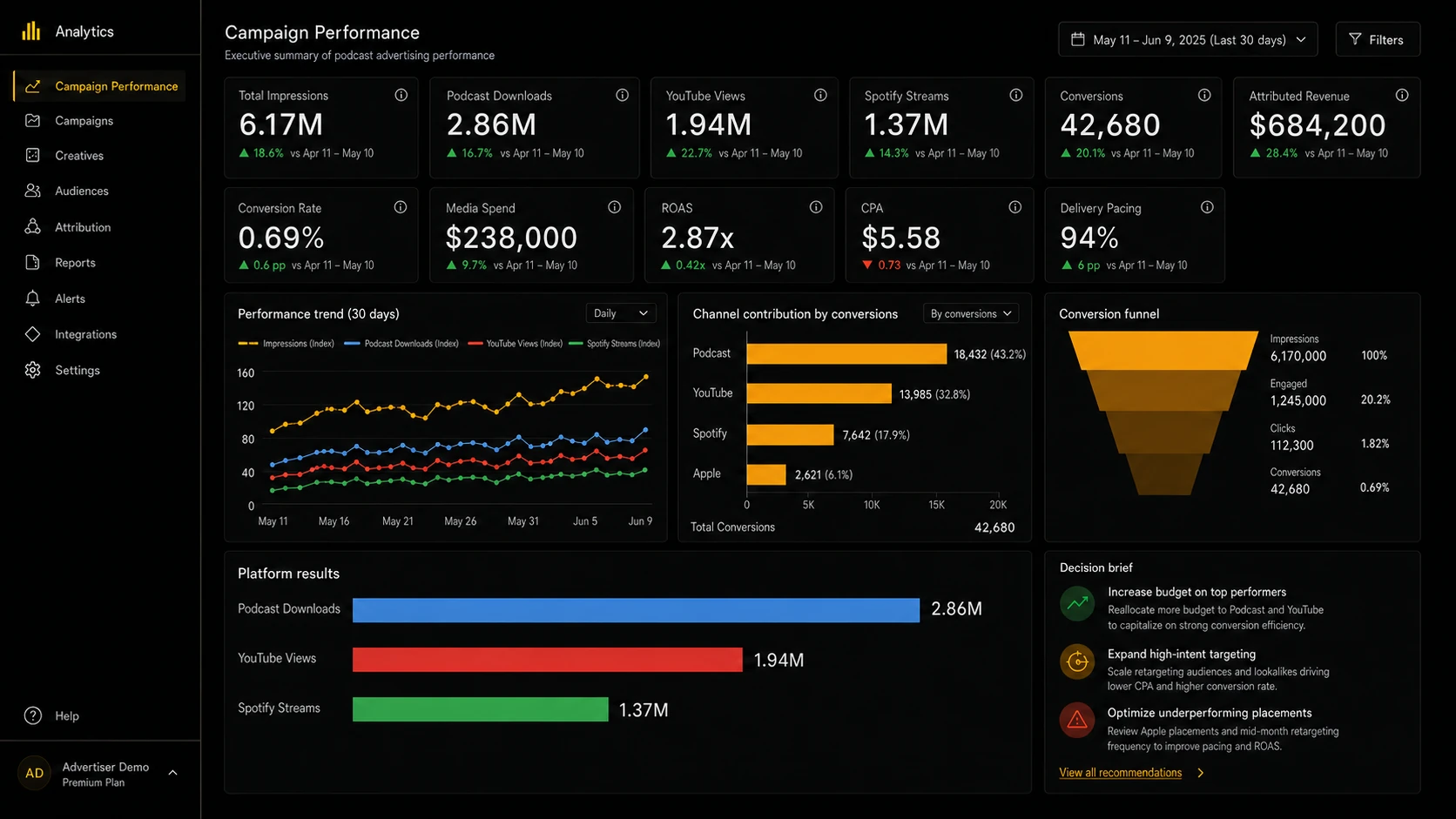
Task: Click the info icon on Conversions card
Action: [1203, 95]
